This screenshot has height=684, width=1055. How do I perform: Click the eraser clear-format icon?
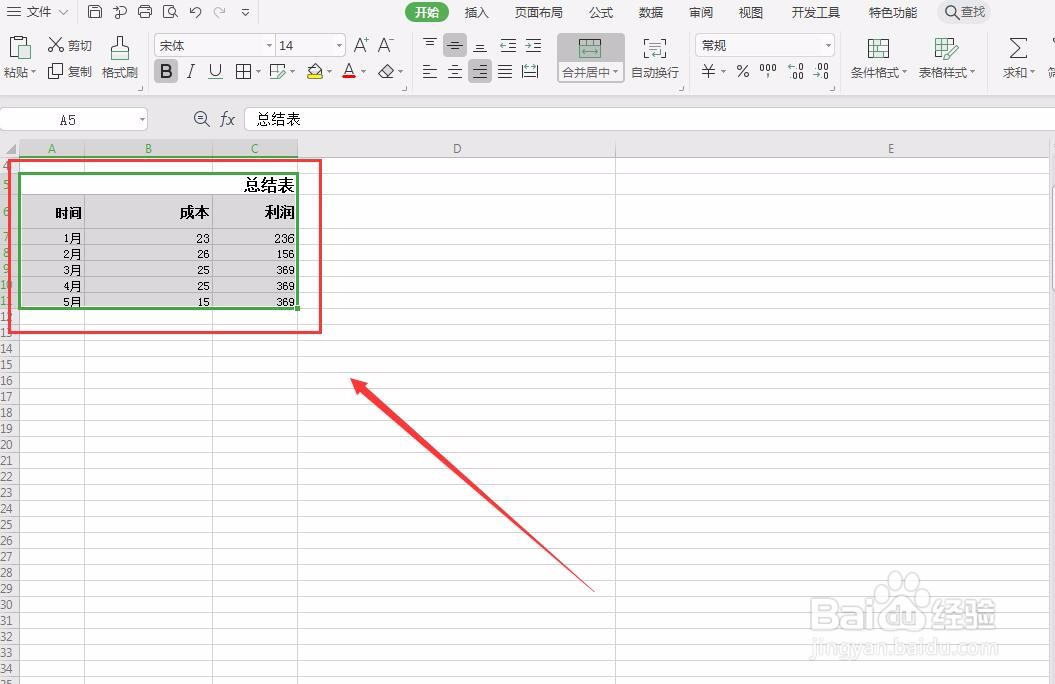(386, 71)
